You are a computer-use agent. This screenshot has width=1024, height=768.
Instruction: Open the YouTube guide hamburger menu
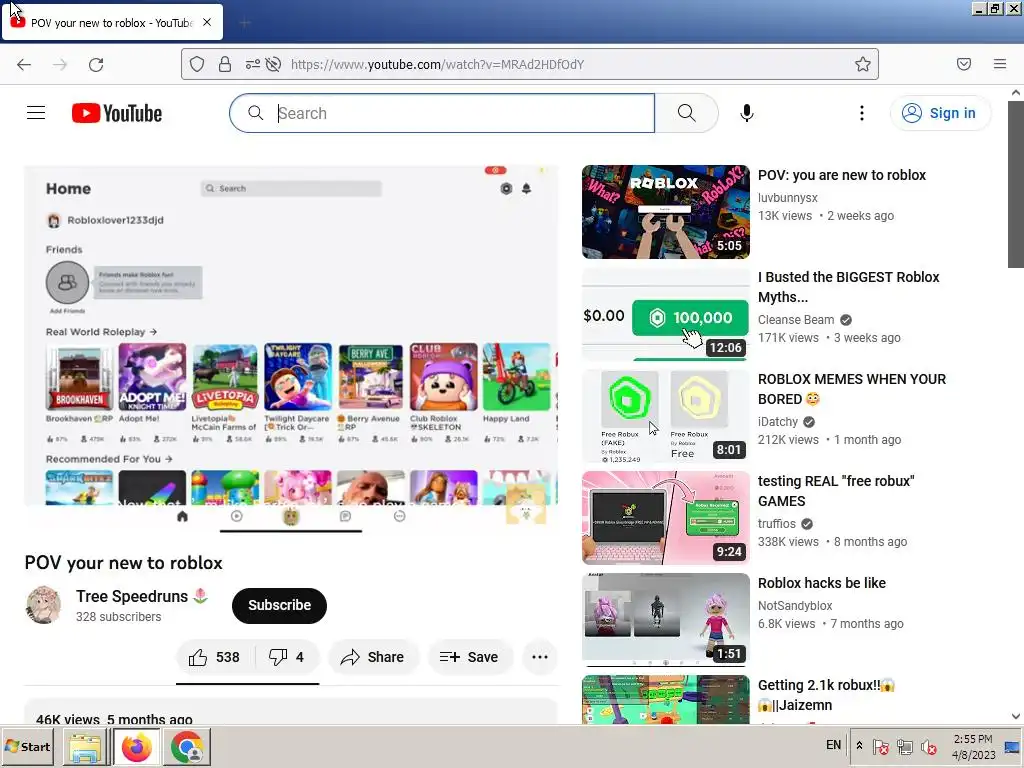tap(36, 113)
